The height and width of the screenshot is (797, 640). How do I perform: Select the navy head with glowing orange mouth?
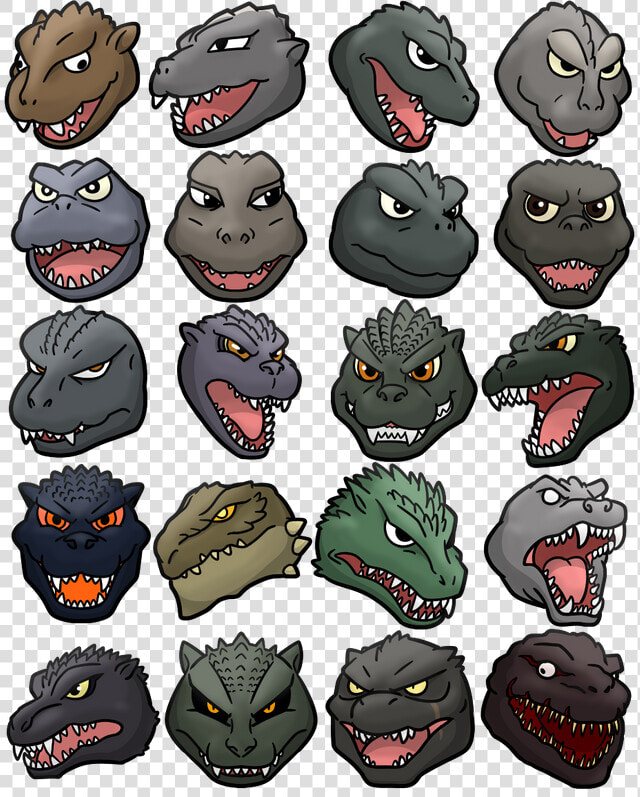click(x=81, y=543)
